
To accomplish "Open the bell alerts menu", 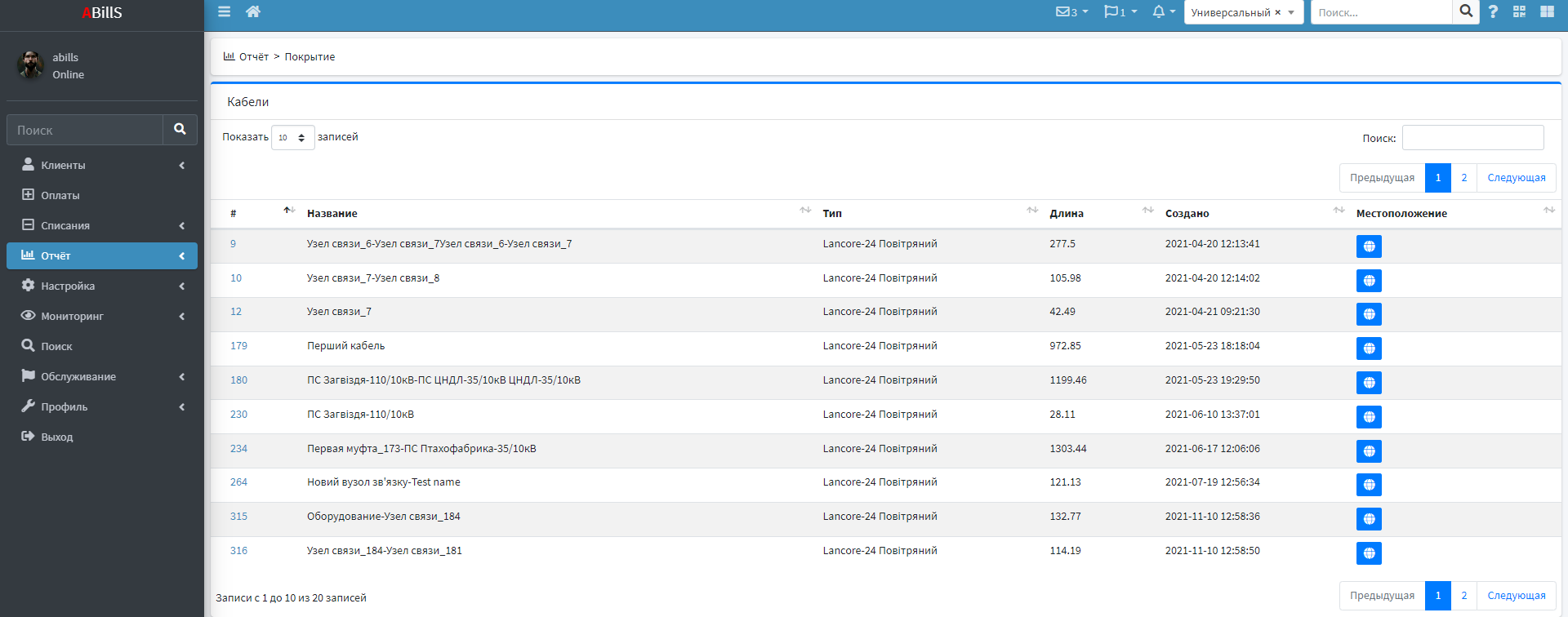I will coord(1163,12).
